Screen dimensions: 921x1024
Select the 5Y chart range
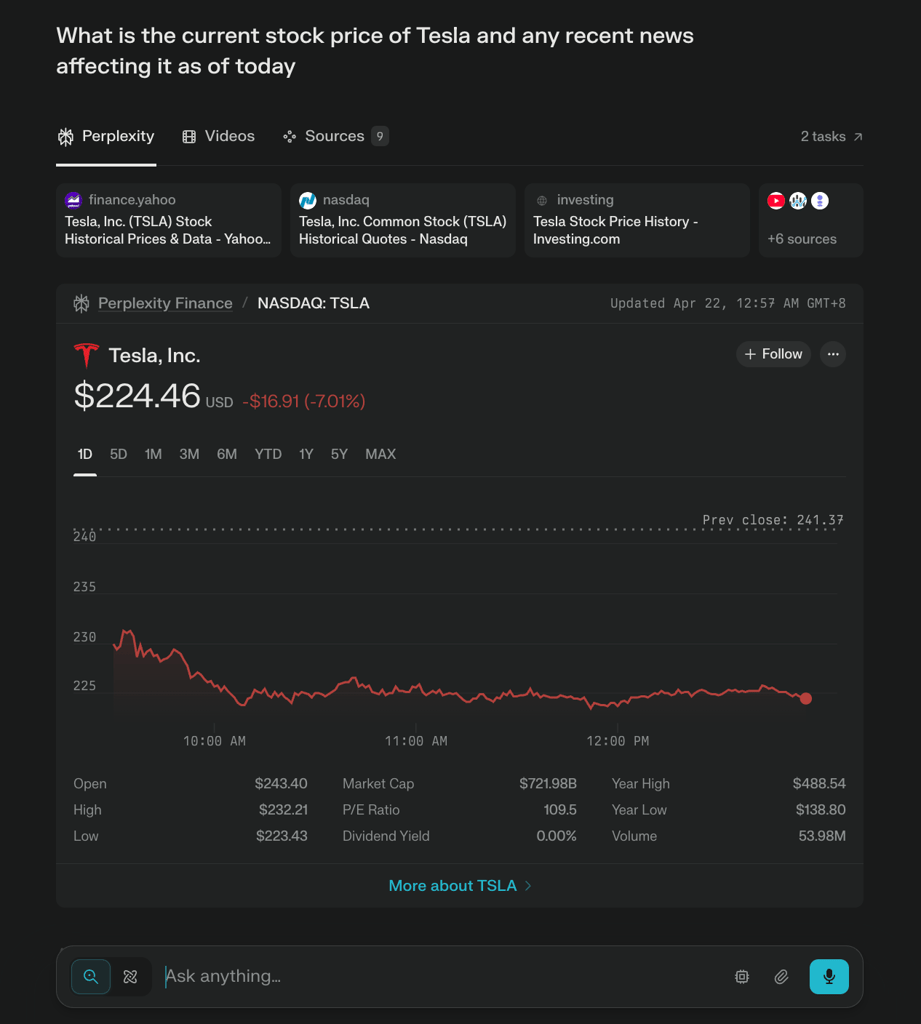click(339, 454)
